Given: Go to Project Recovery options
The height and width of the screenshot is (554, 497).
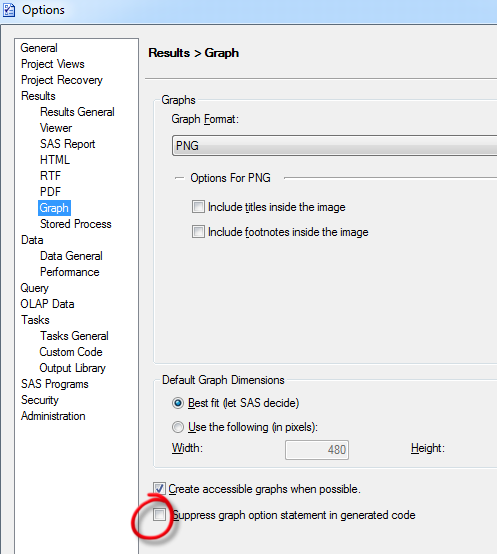Looking at the screenshot, I should (x=62, y=80).
